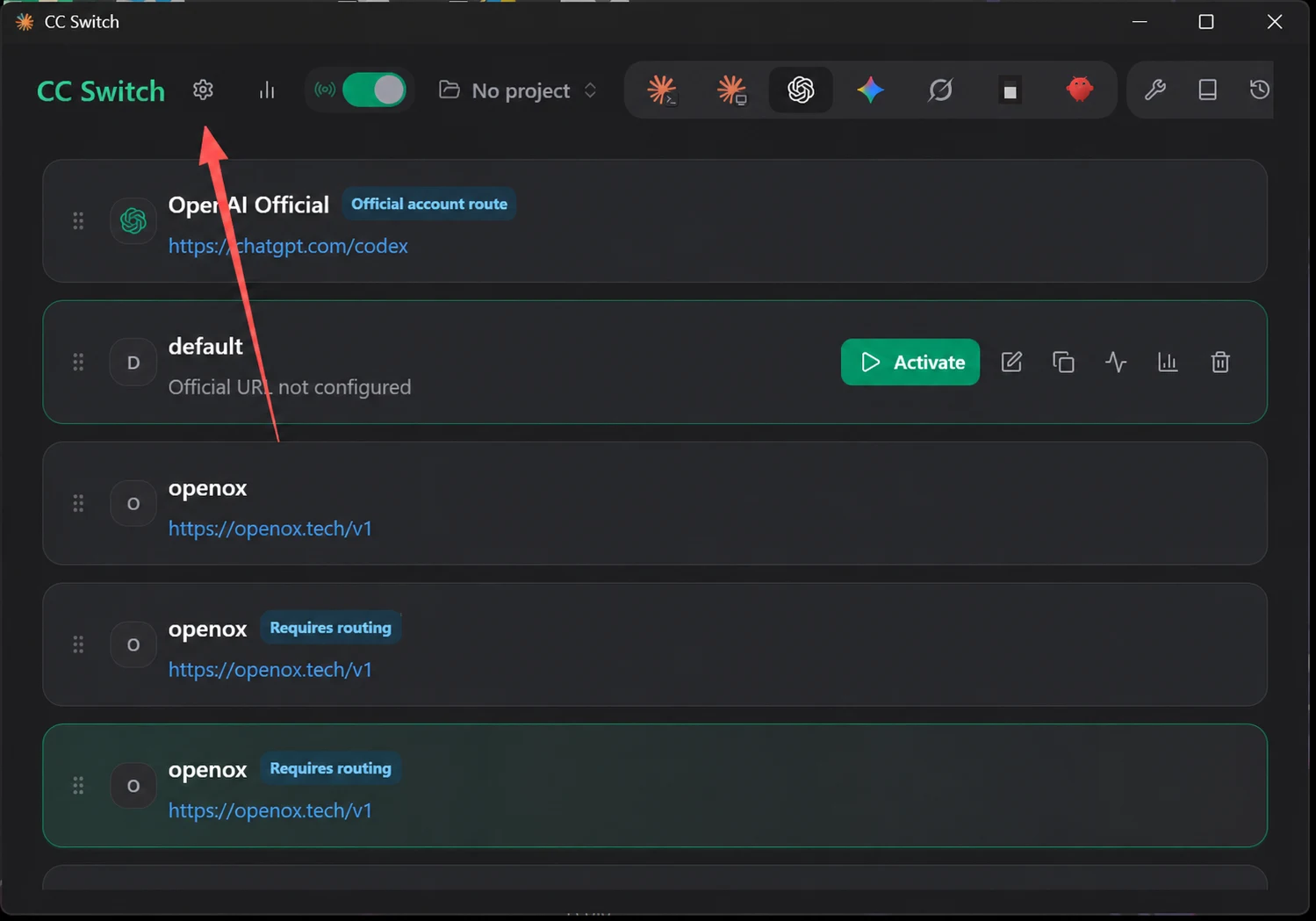Select the slashed-circle app icon
Viewport: 1316px width, 921px height.
click(x=940, y=90)
